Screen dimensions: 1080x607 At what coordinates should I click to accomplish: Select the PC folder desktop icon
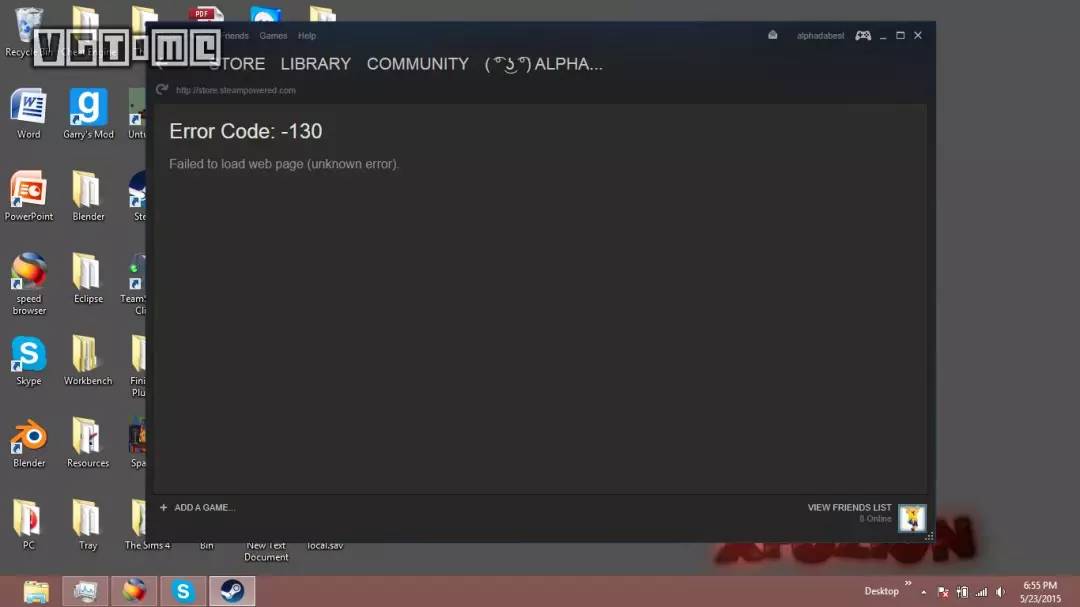coord(28,525)
